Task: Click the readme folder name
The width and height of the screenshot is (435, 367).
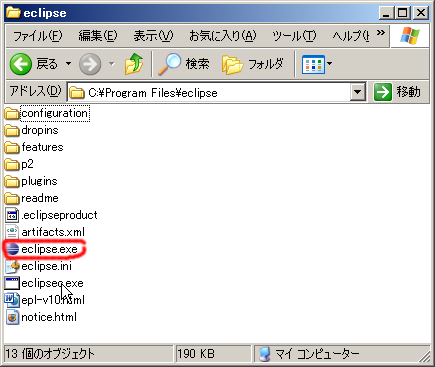Action: coord(40,198)
